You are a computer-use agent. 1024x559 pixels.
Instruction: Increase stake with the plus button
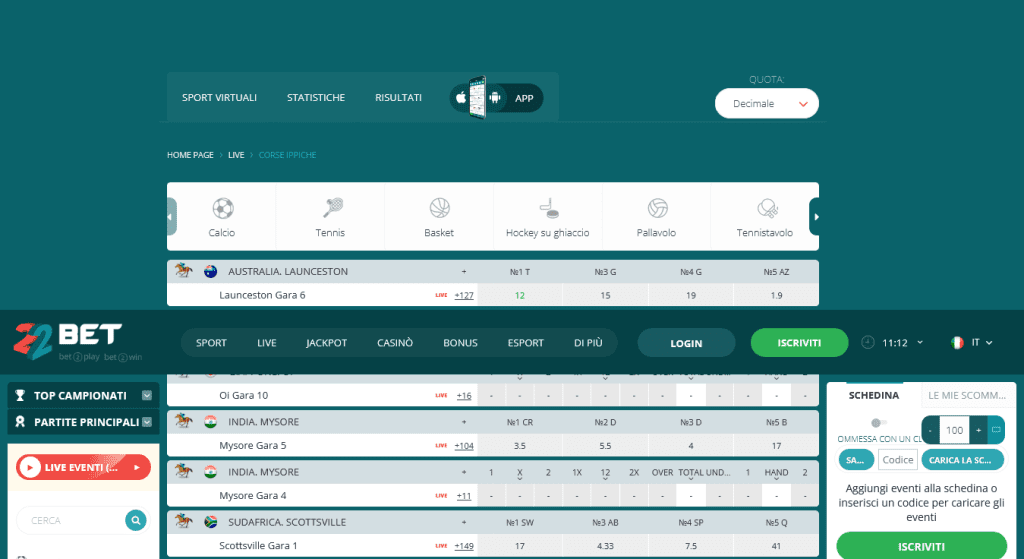pyautogui.click(x=978, y=430)
